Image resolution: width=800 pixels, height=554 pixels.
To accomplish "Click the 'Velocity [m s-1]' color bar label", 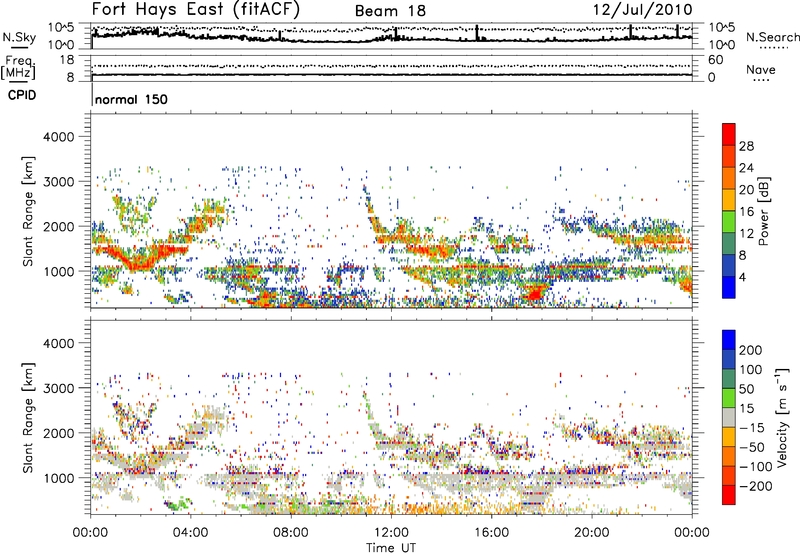I will click(782, 417).
